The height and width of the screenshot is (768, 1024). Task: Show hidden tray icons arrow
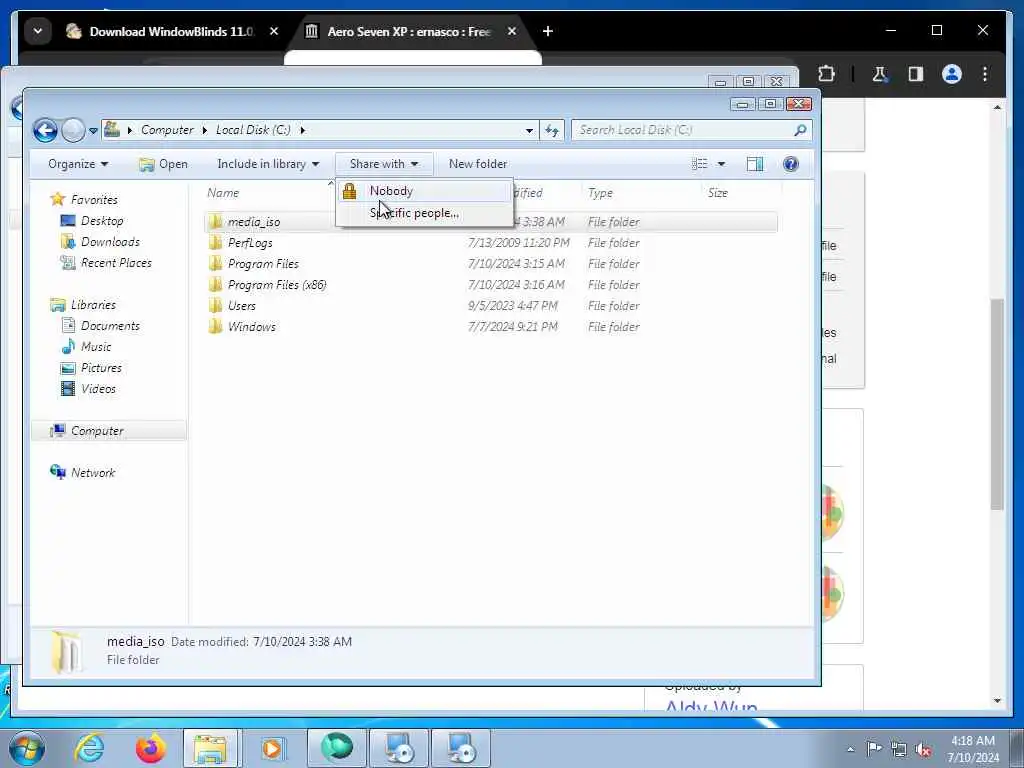850,749
